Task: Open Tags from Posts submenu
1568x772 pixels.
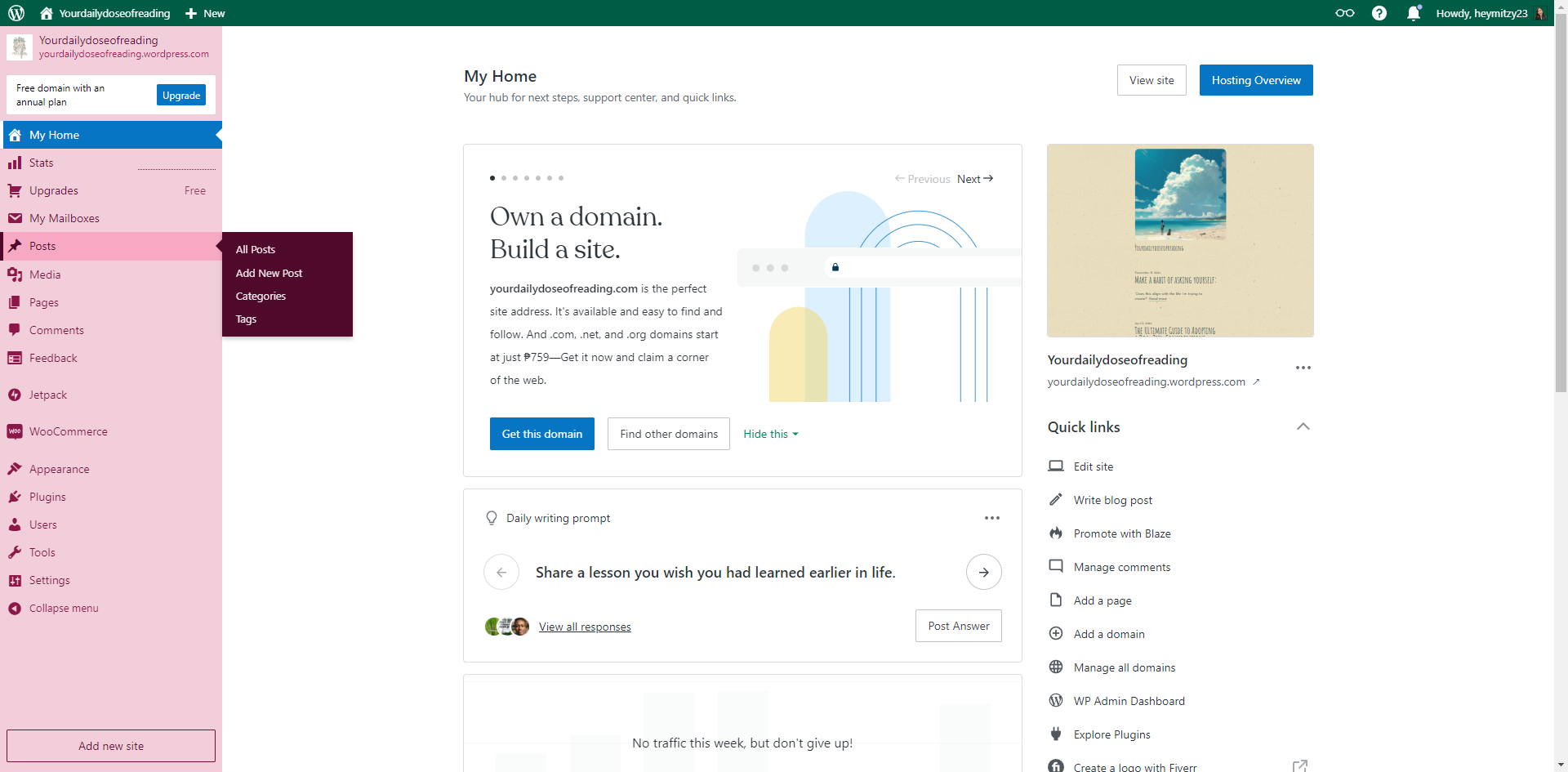Action: [246, 319]
